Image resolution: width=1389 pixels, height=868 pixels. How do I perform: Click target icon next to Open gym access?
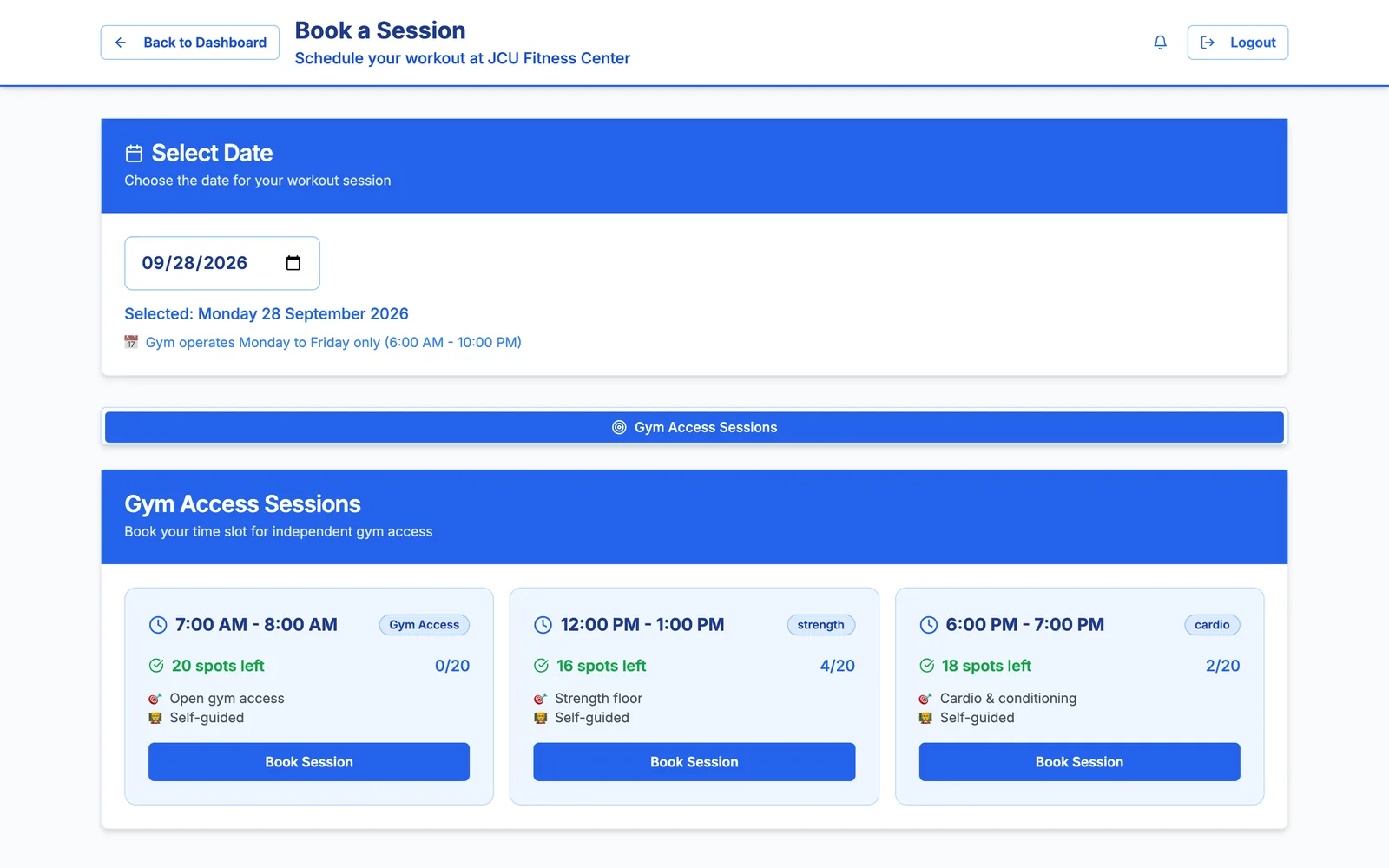click(x=155, y=699)
